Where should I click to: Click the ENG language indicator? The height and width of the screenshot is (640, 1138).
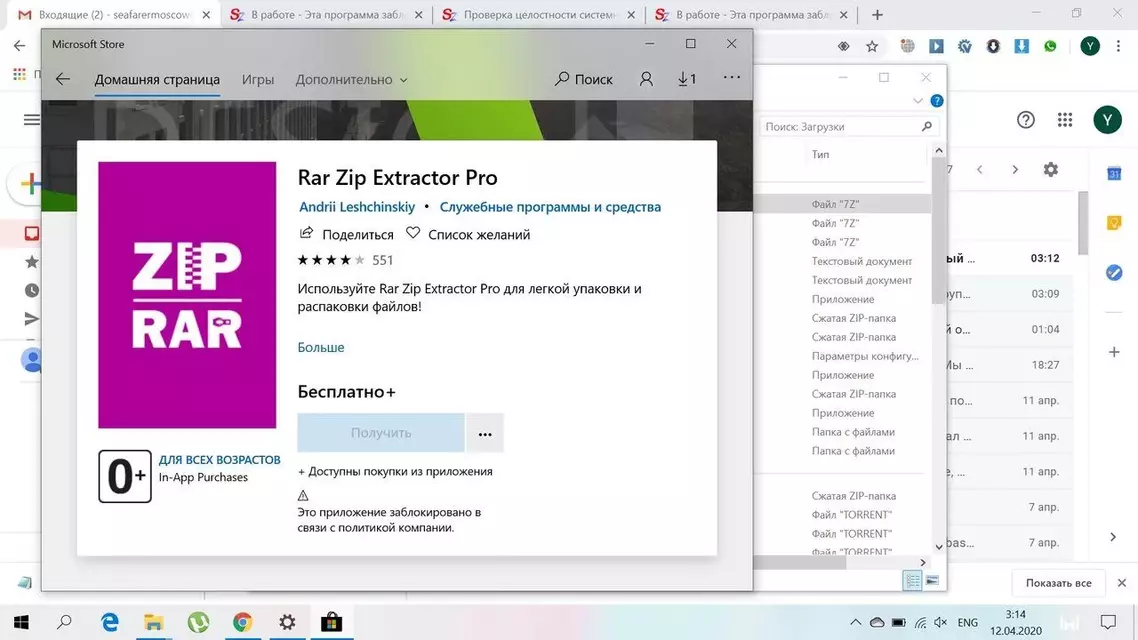coord(967,623)
